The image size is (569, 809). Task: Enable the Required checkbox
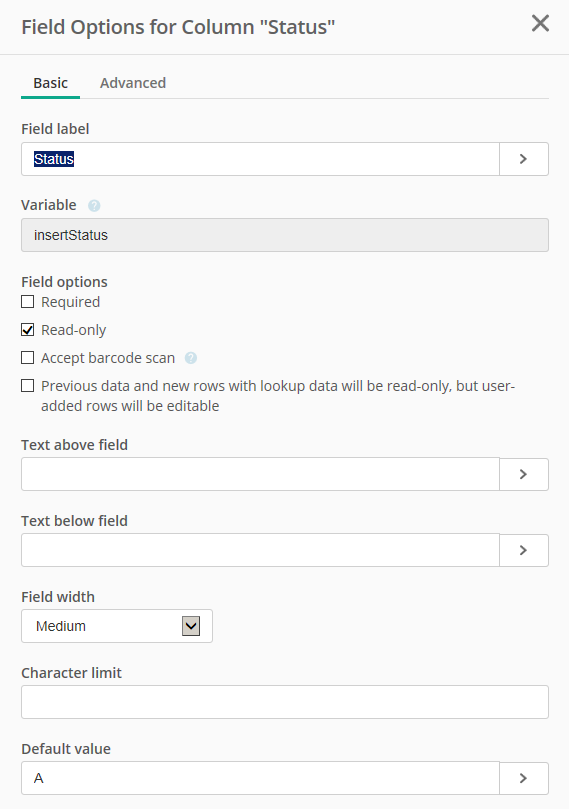tap(28, 302)
